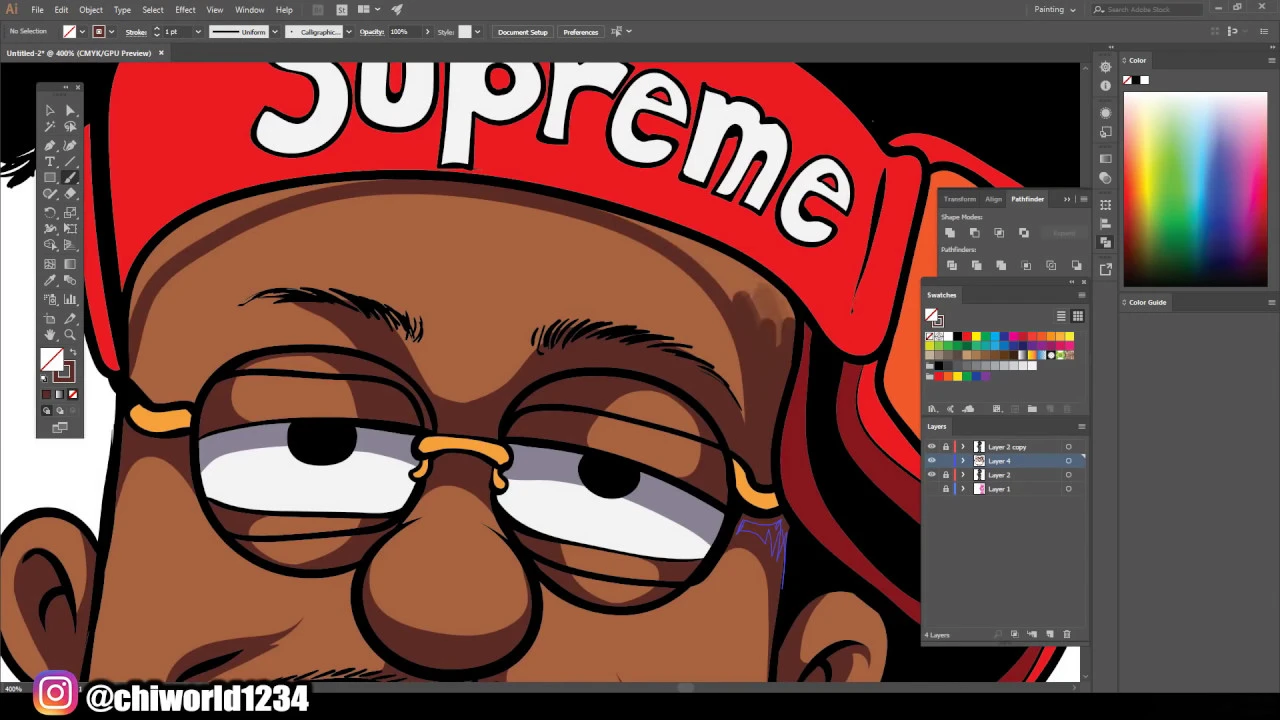Expand Layer 2 copy contents
Image resolution: width=1280 pixels, height=720 pixels.
click(963, 447)
